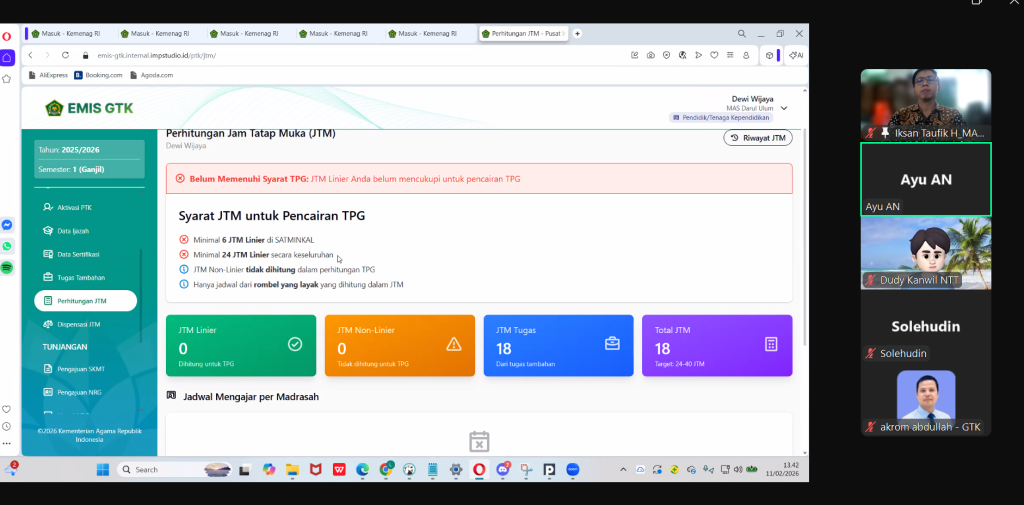Viewport: 1024px width, 505px height.
Task: Expand the Dewi Wijaya profile dropdown
Action: [784, 108]
